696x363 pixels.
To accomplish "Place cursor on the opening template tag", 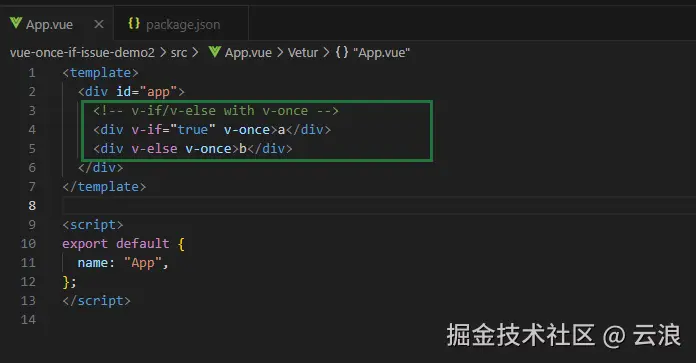I will (100, 72).
